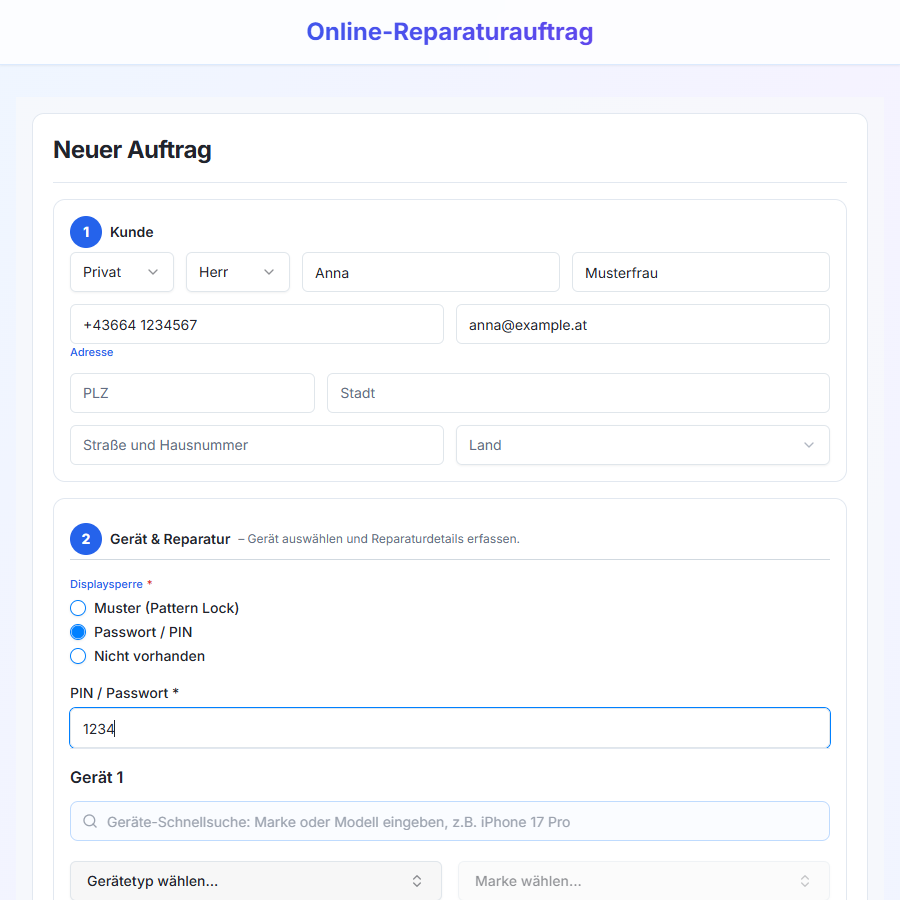Click the Geräte-Schnellsuche search field
Viewport: 900px width, 900px height.
click(x=450, y=821)
